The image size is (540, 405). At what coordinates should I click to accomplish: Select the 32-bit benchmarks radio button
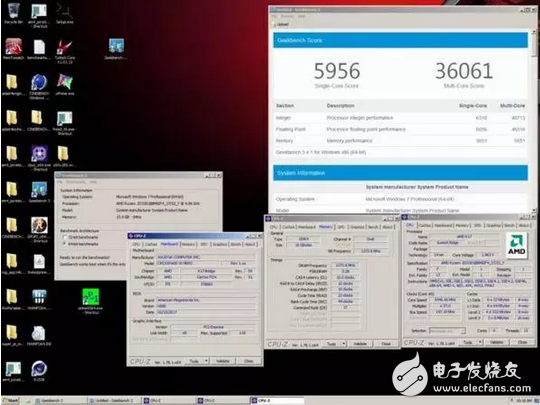pos(65,237)
